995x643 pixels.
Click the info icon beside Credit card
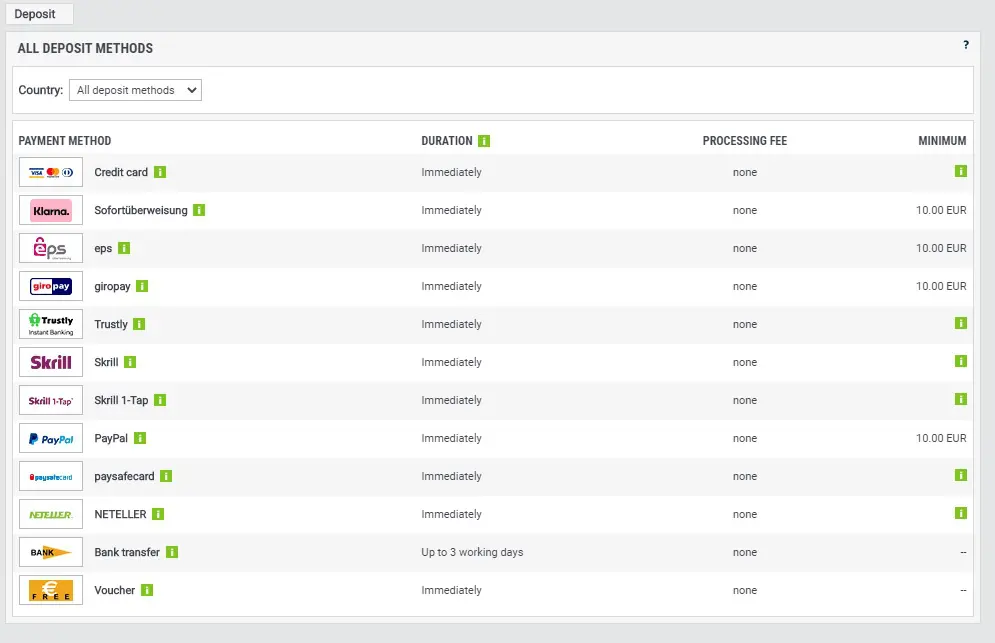click(160, 172)
